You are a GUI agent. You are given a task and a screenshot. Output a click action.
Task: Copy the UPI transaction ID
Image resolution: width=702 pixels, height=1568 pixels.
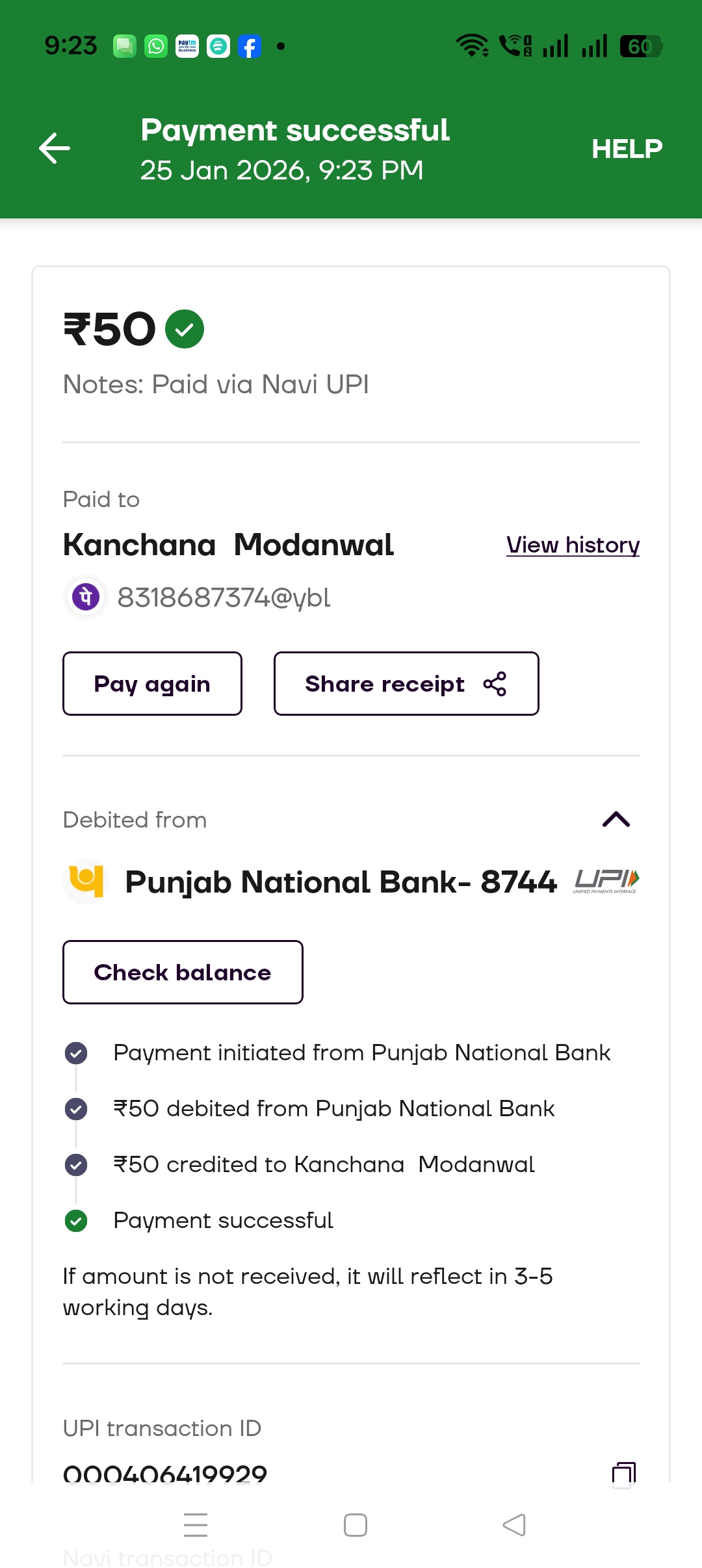pos(623,1474)
